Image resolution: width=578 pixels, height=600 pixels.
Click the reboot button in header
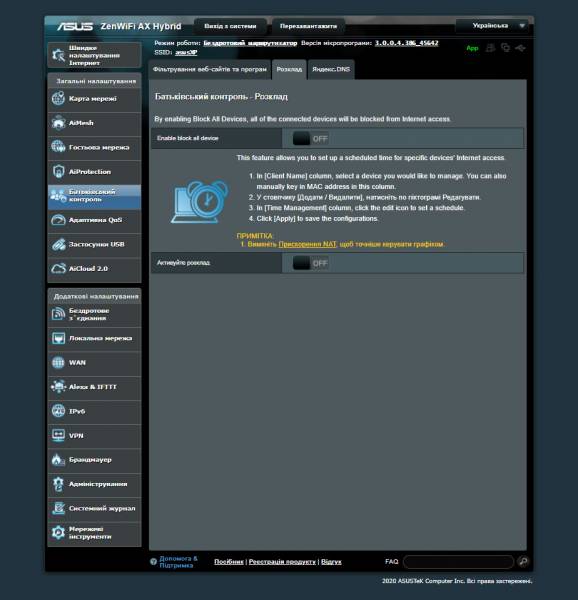pyautogui.click(x=308, y=26)
